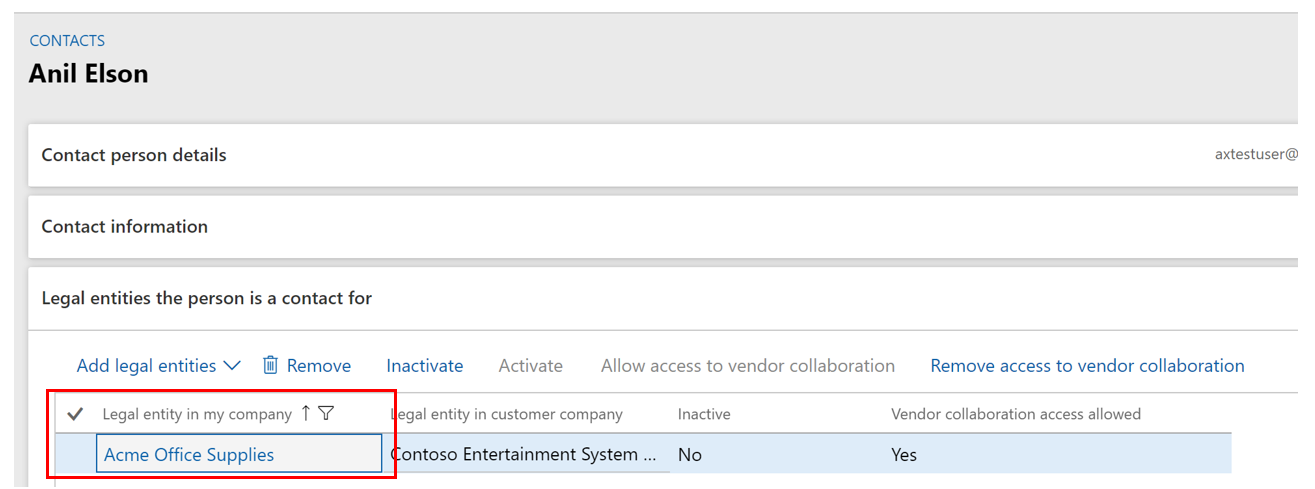The width and height of the screenshot is (1315, 489).
Task: Click Vendor collaboration access allowed column header
Action: click(1016, 414)
